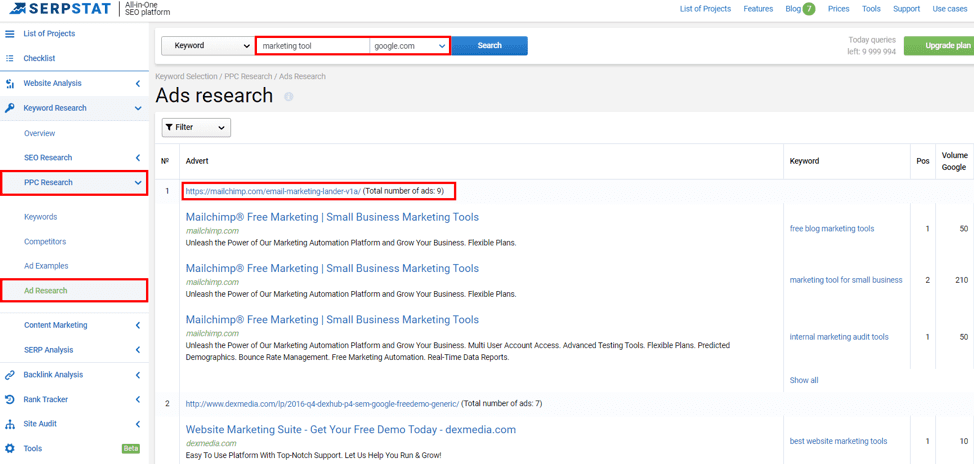The width and height of the screenshot is (974, 464).
Task: Open the Filter dropdown
Action: tap(196, 128)
